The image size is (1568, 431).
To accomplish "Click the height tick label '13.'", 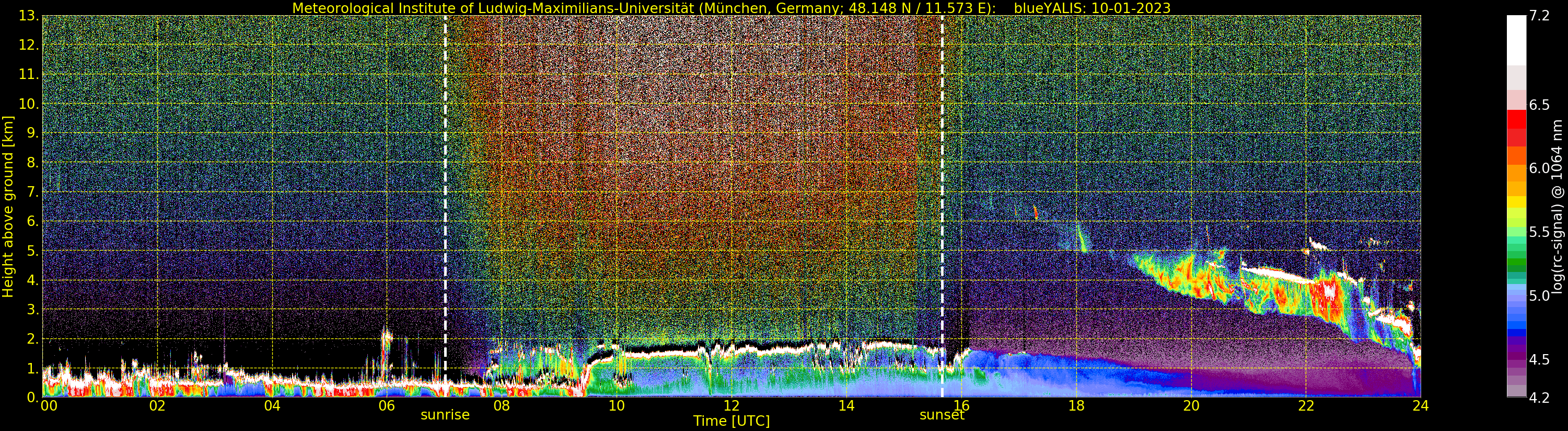I will 29,16.
